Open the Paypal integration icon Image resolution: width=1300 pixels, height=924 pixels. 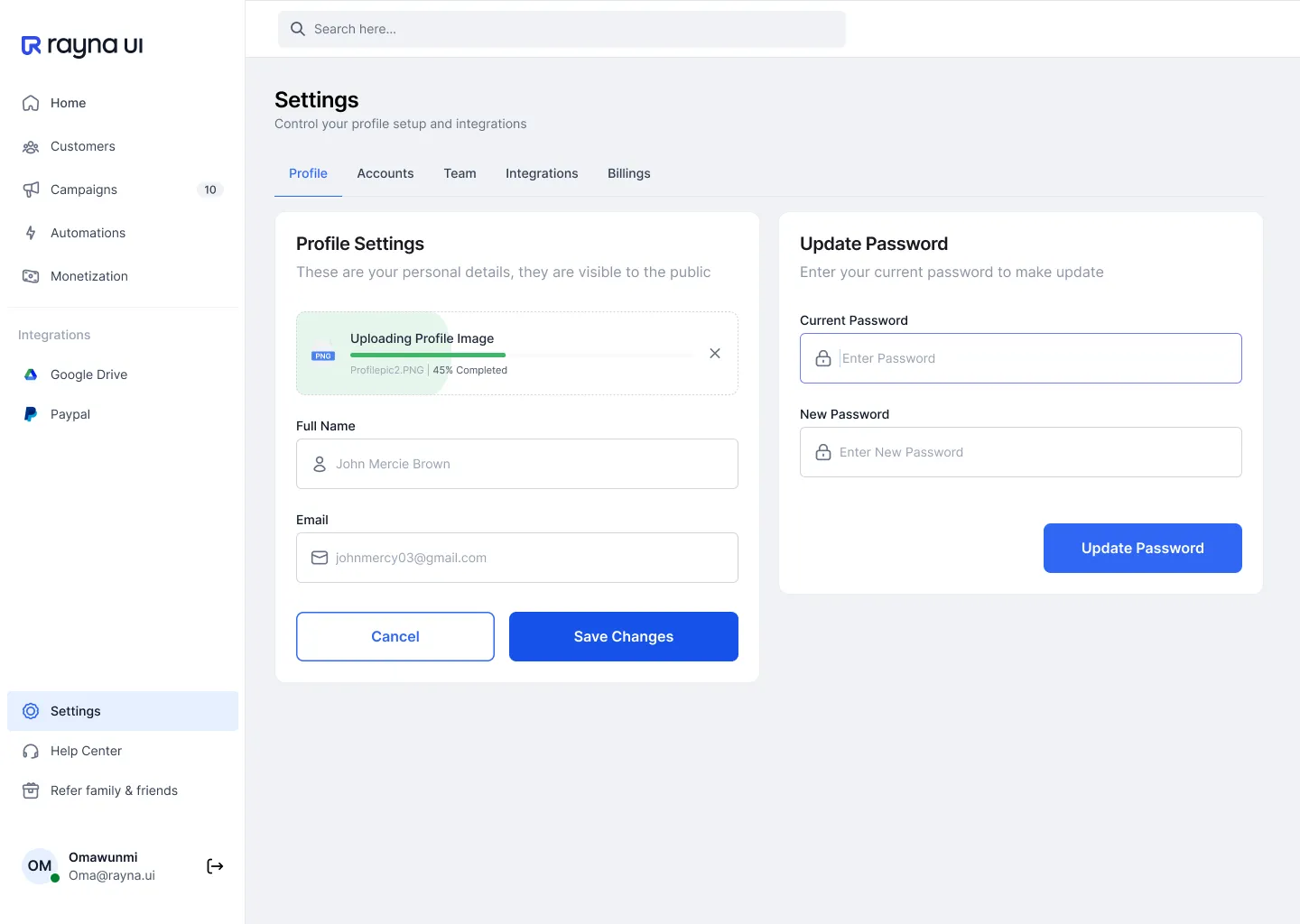[x=31, y=414]
